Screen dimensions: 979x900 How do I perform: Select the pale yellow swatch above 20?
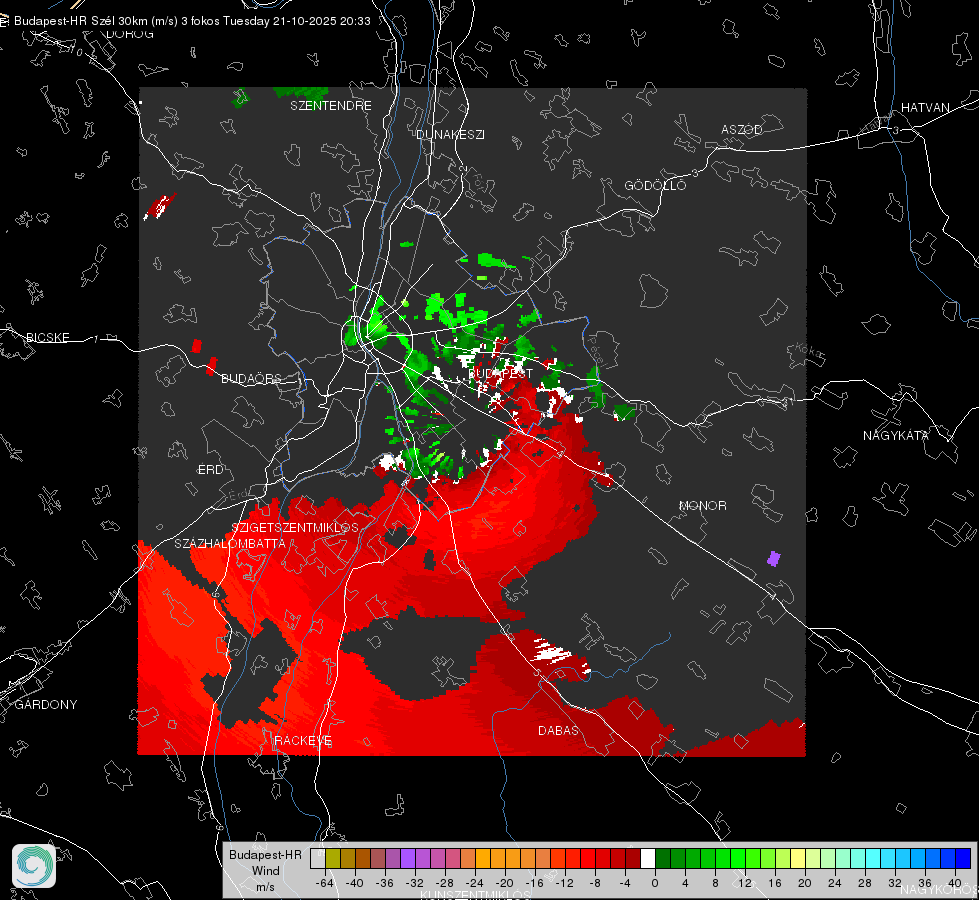click(x=798, y=859)
